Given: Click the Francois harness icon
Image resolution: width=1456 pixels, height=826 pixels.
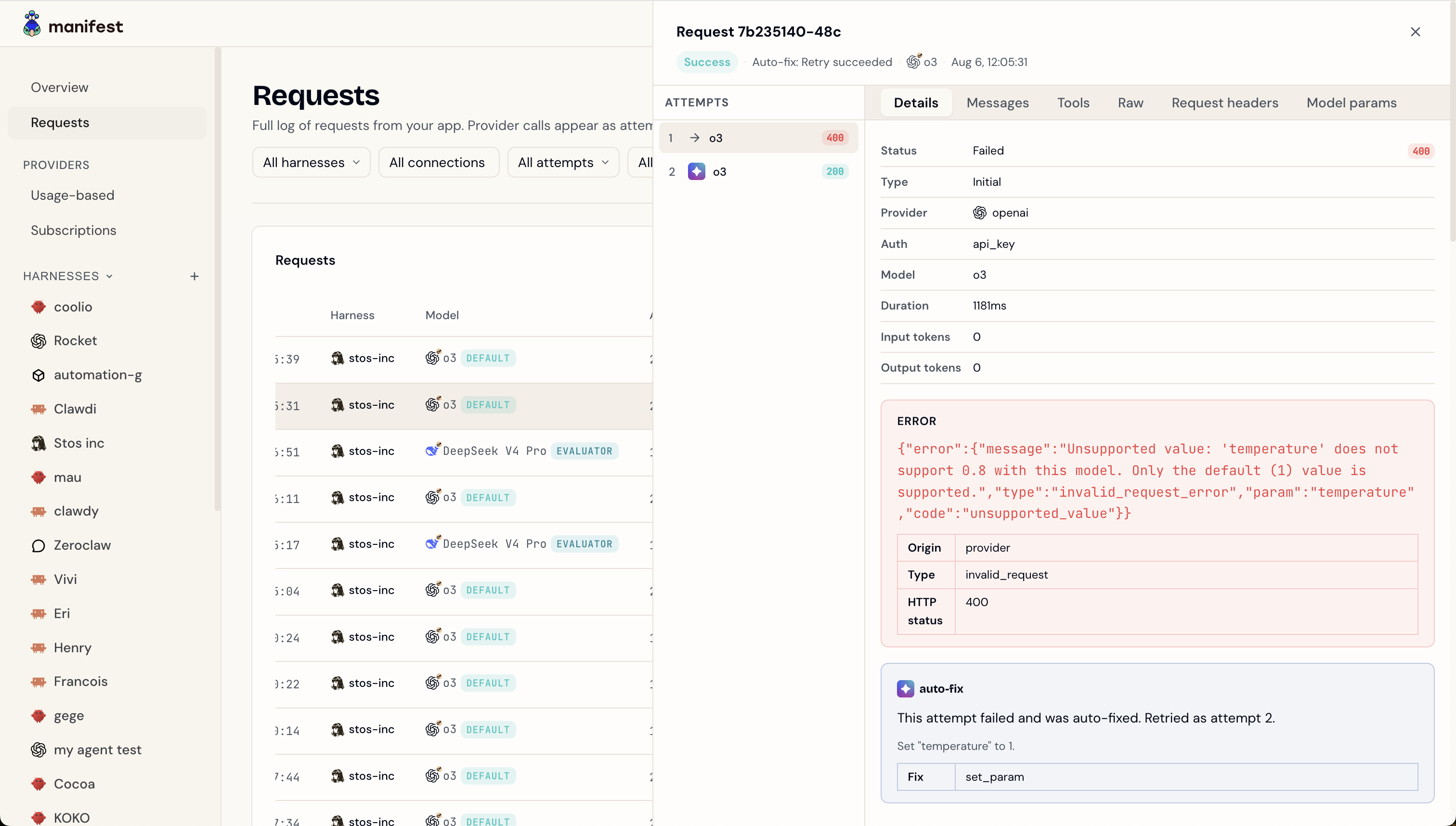Looking at the screenshot, I should (x=39, y=681).
